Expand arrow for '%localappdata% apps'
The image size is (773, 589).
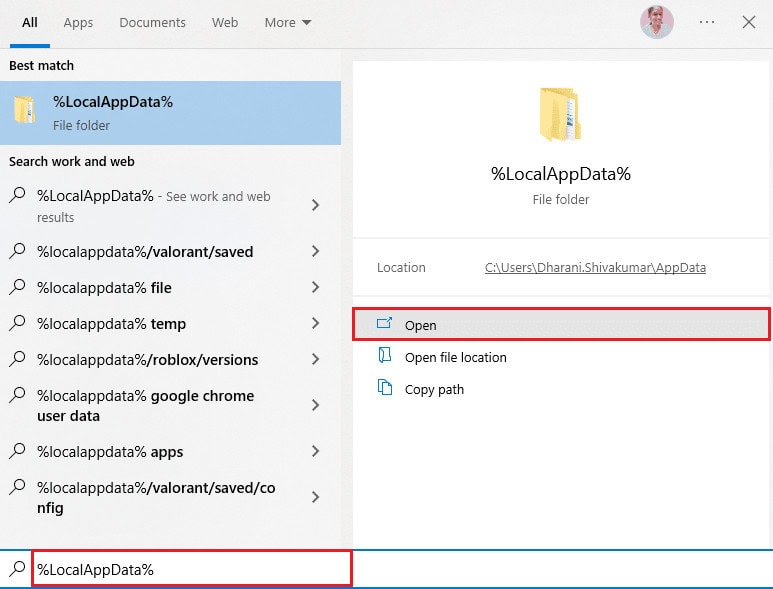[x=316, y=451]
